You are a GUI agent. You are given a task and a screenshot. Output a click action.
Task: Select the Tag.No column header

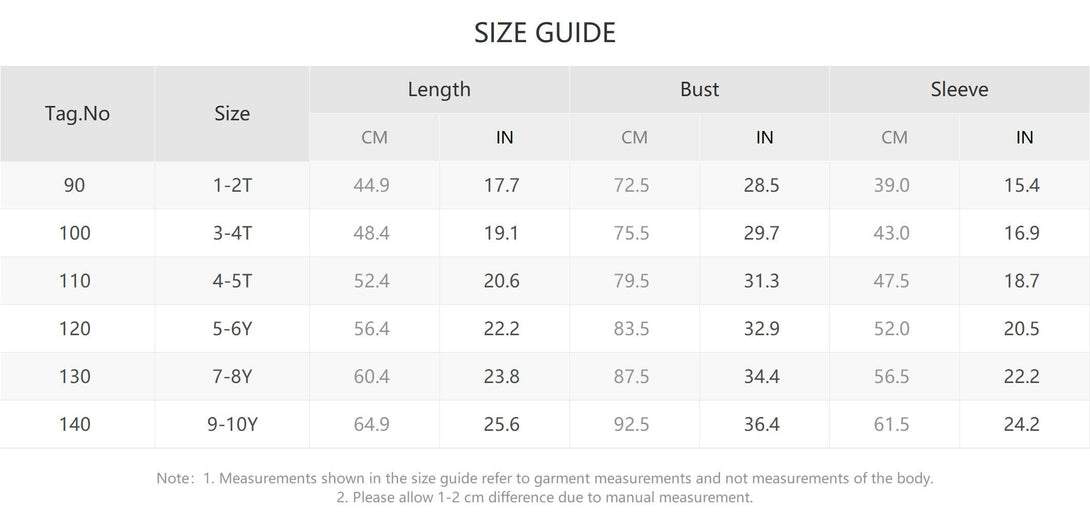tap(77, 113)
